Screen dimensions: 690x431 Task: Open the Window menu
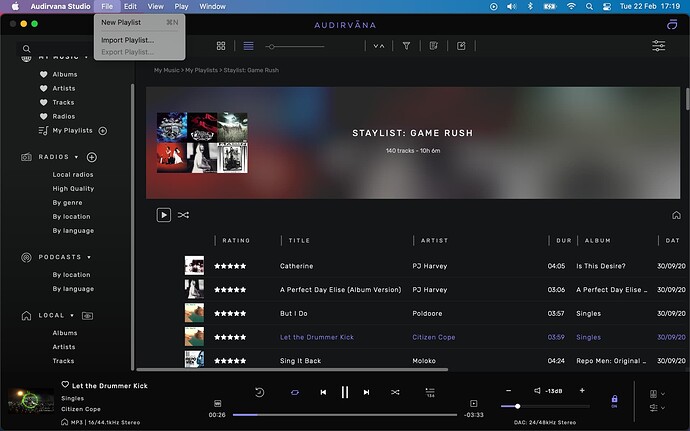tap(213, 7)
